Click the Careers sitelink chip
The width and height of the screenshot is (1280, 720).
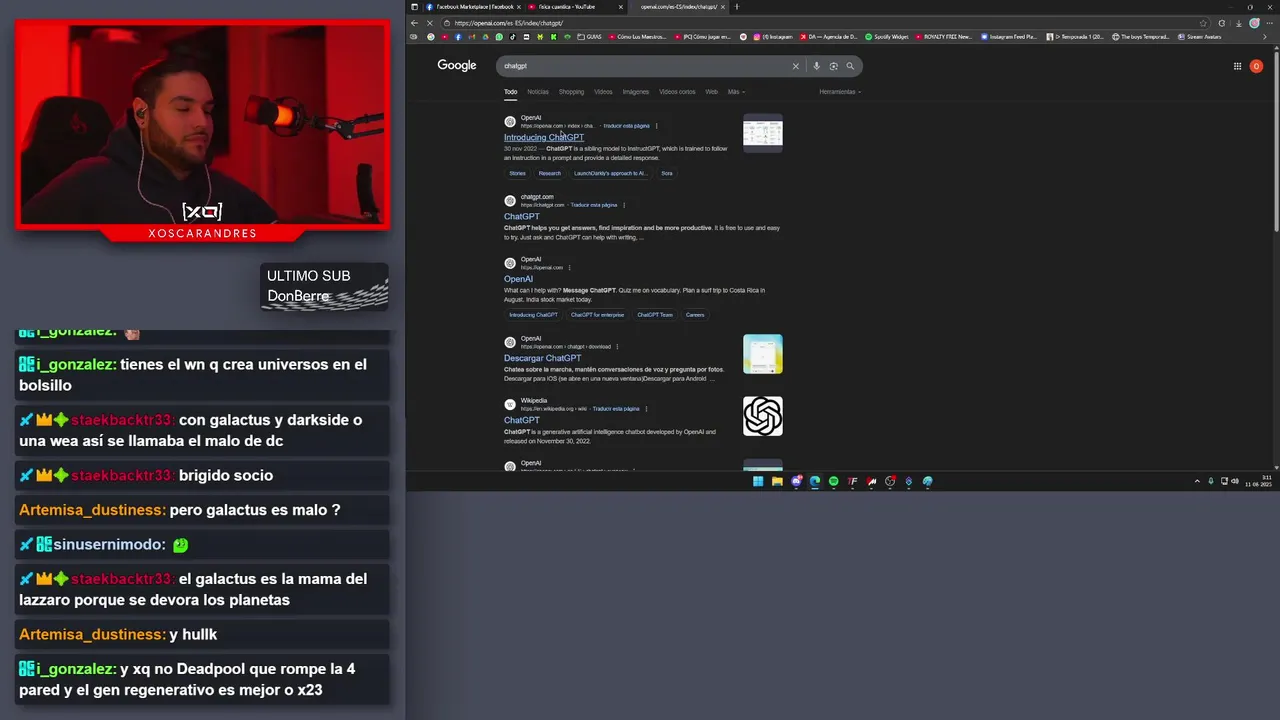pos(695,315)
